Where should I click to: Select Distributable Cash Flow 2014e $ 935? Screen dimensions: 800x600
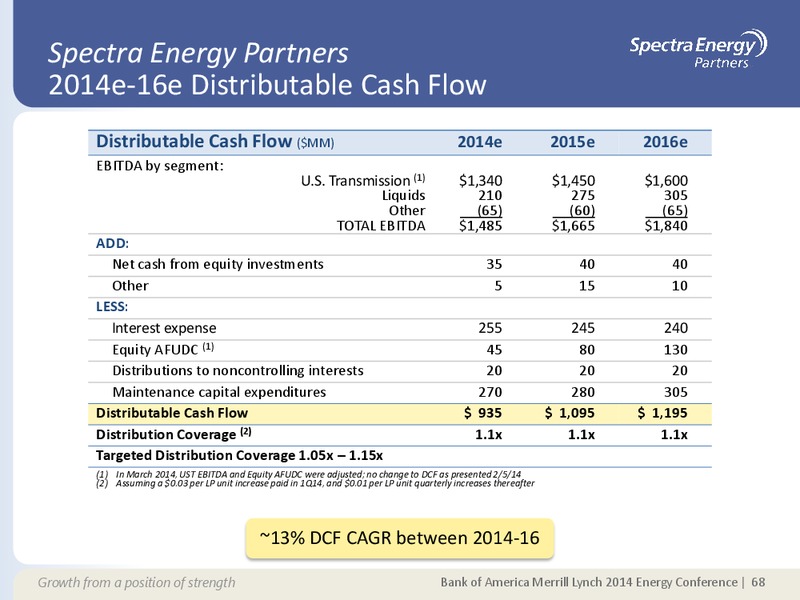tap(483, 413)
